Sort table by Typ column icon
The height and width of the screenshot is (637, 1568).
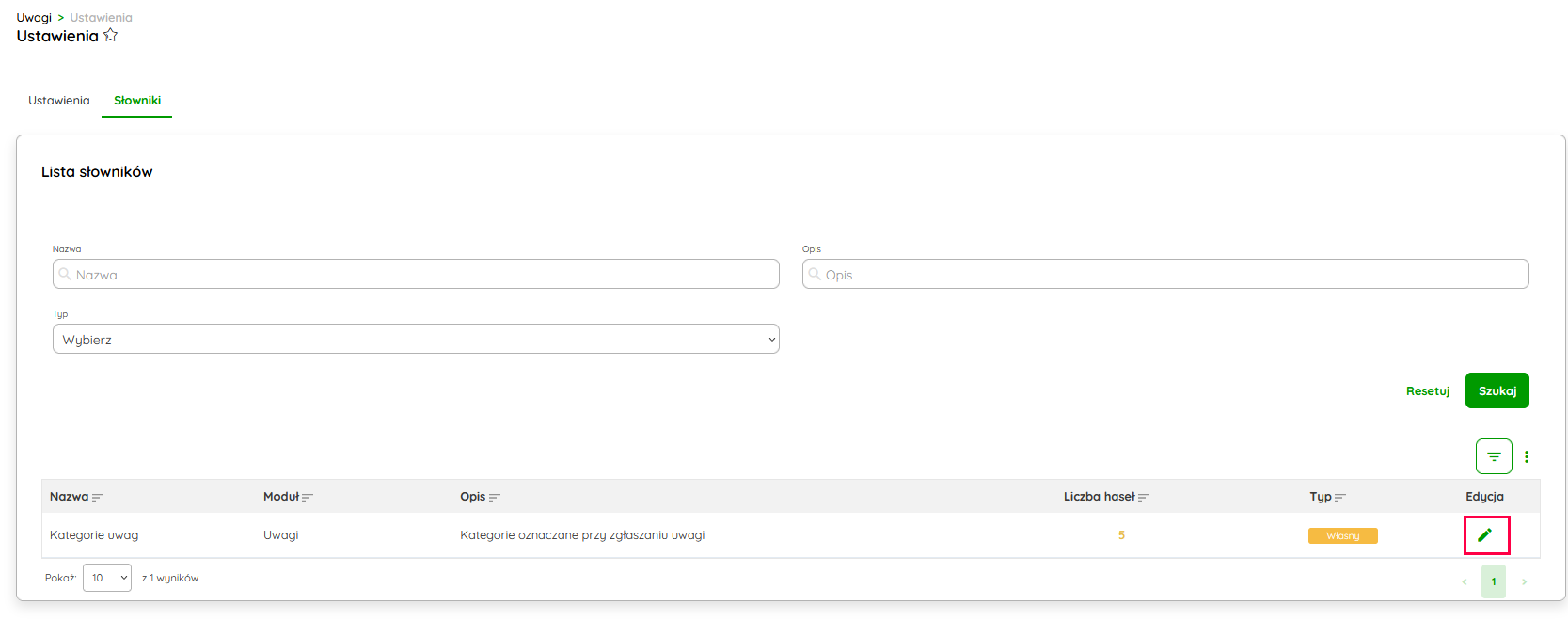pos(1340,498)
